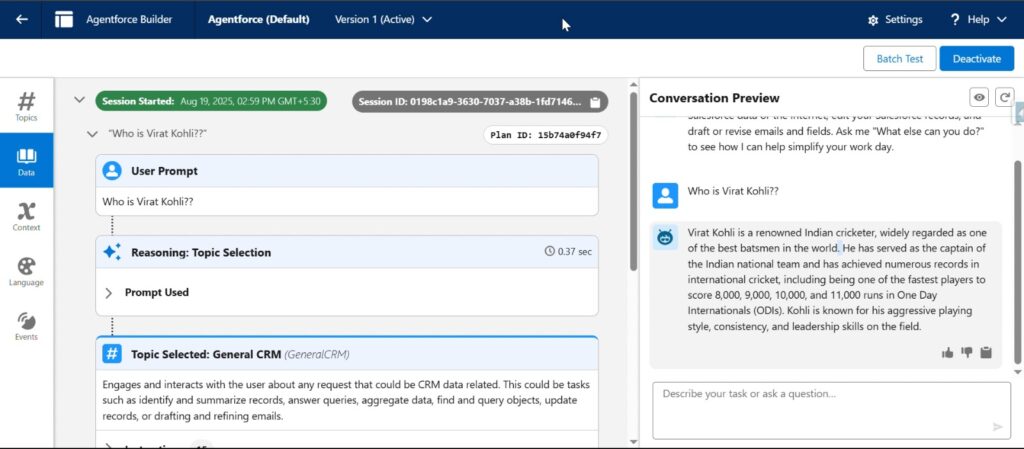The height and width of the screenshot is (449, 1024).
Task: Open the Topics sidebar tab
Action: 26,106
